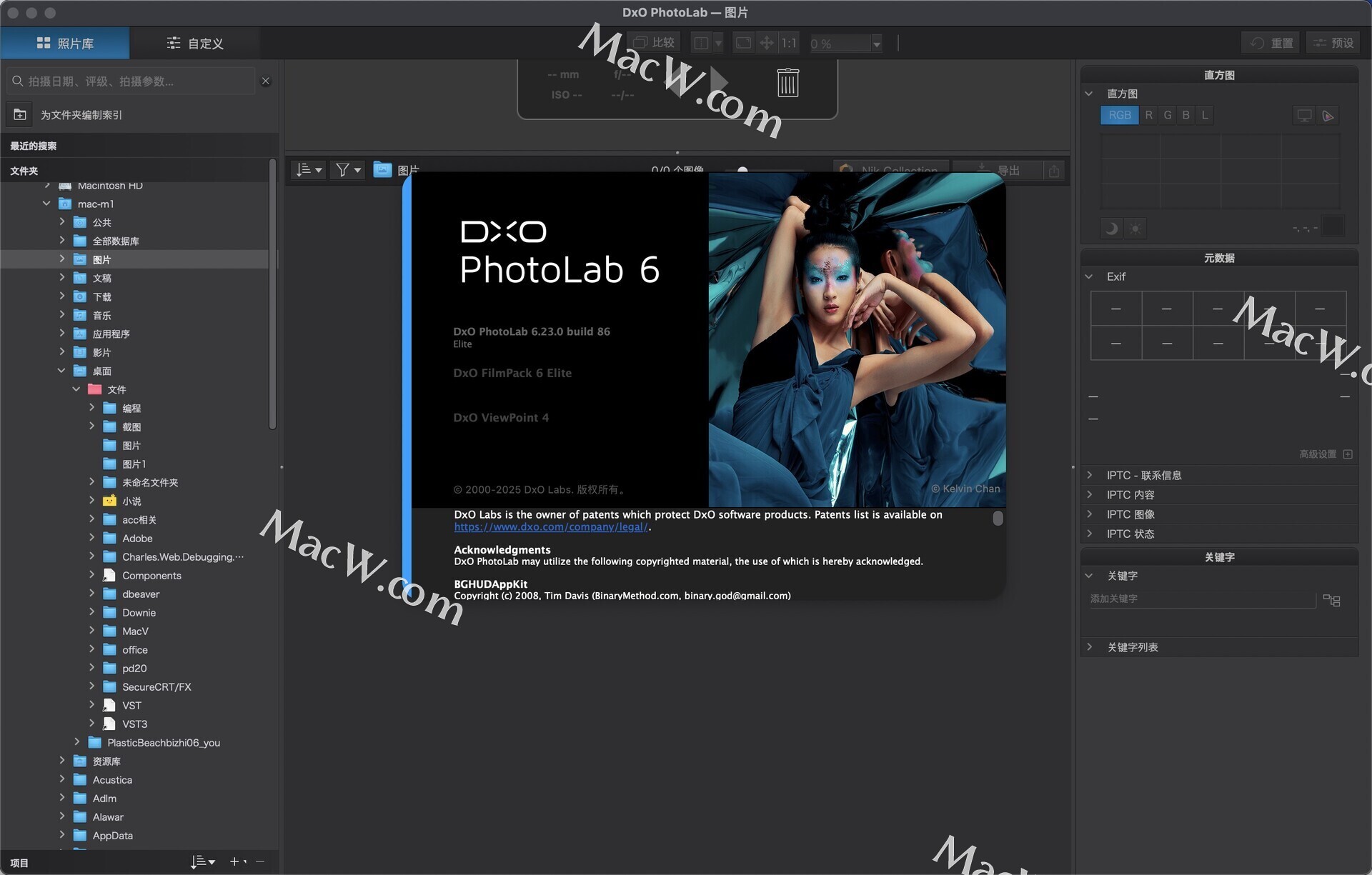1372x875 pixels.
Task: Click the export (导出) button
Action: point(999,170)
